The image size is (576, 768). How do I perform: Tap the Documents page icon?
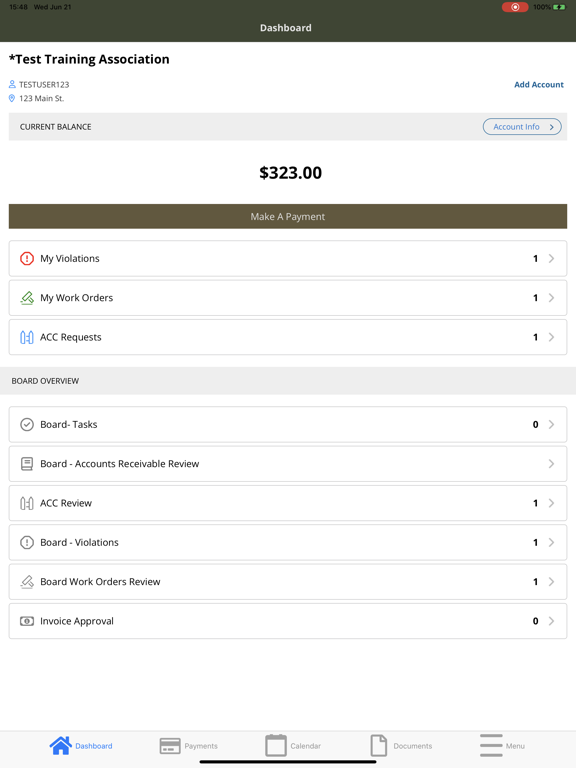coord(379,745)
